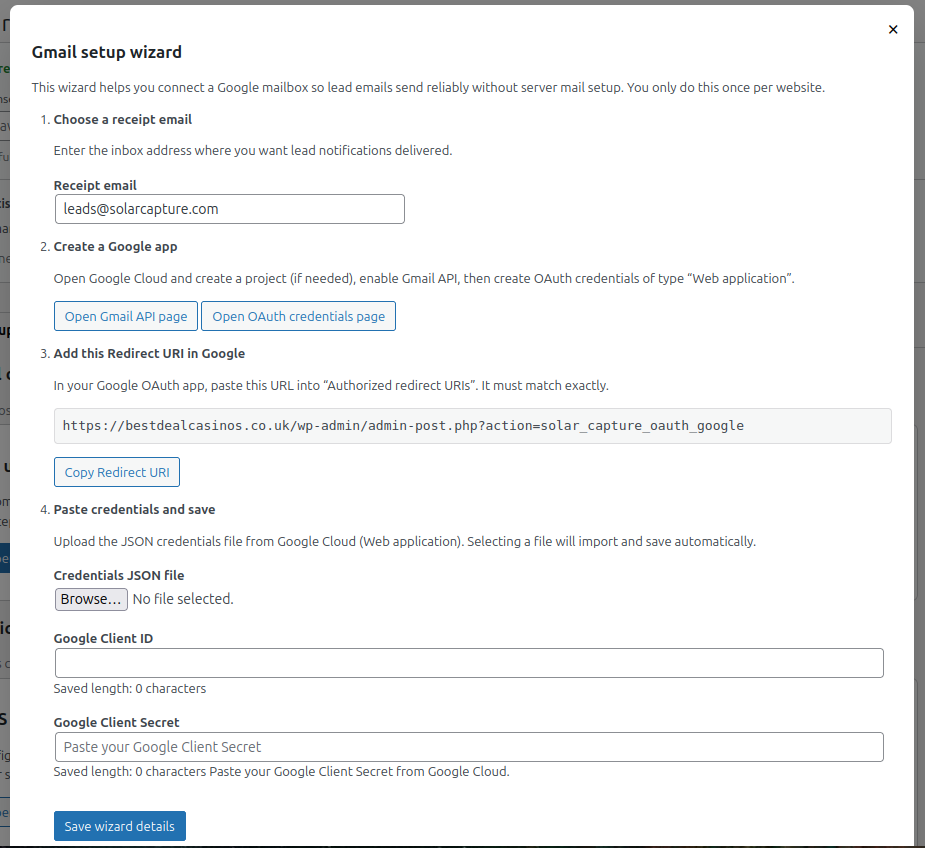Save wizard details
This screenshot has width=925, height=848.
coord(120,826)
